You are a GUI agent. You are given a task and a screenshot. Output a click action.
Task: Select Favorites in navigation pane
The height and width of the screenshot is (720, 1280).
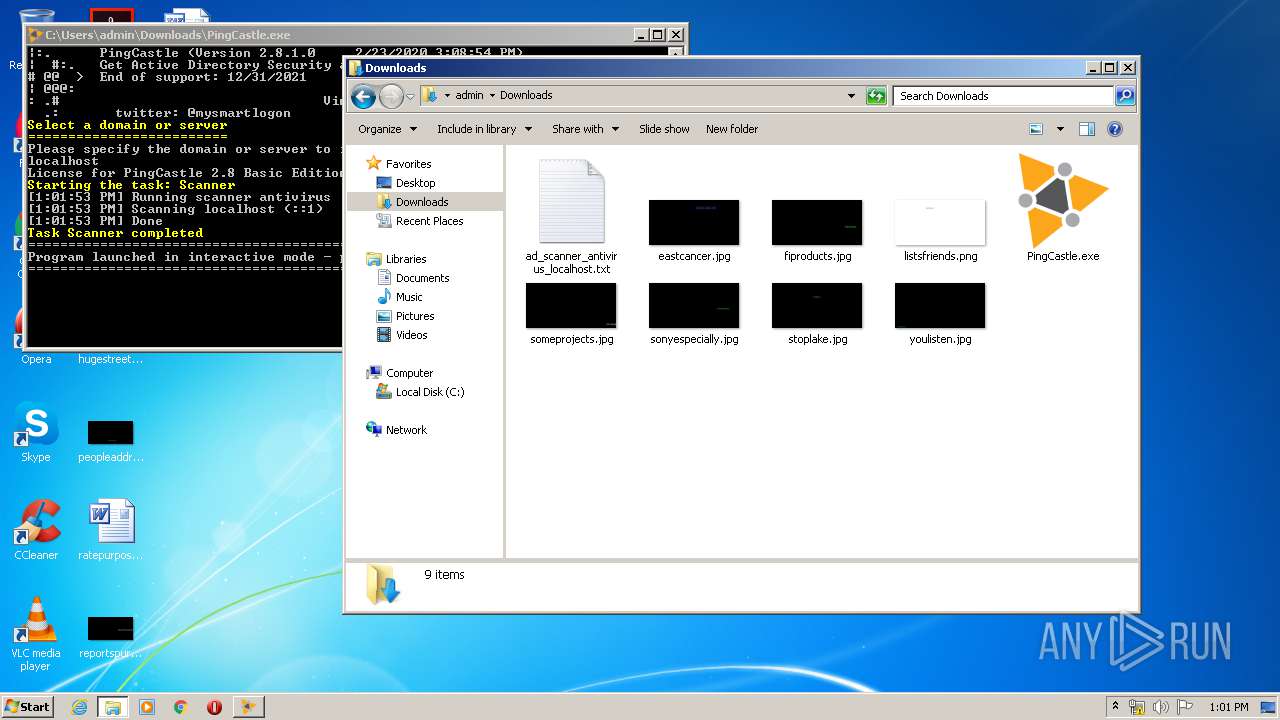399,164
